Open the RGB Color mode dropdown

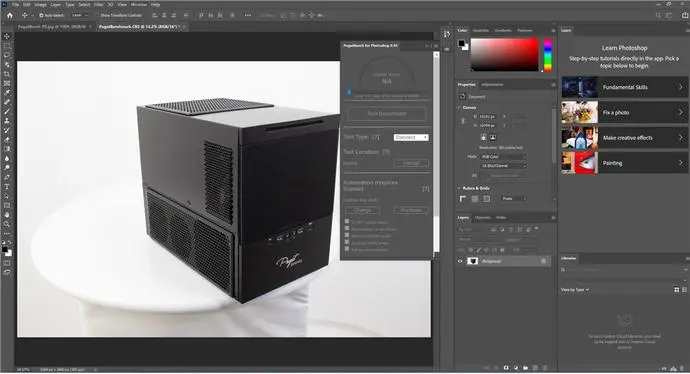click(x=503, y=157)
